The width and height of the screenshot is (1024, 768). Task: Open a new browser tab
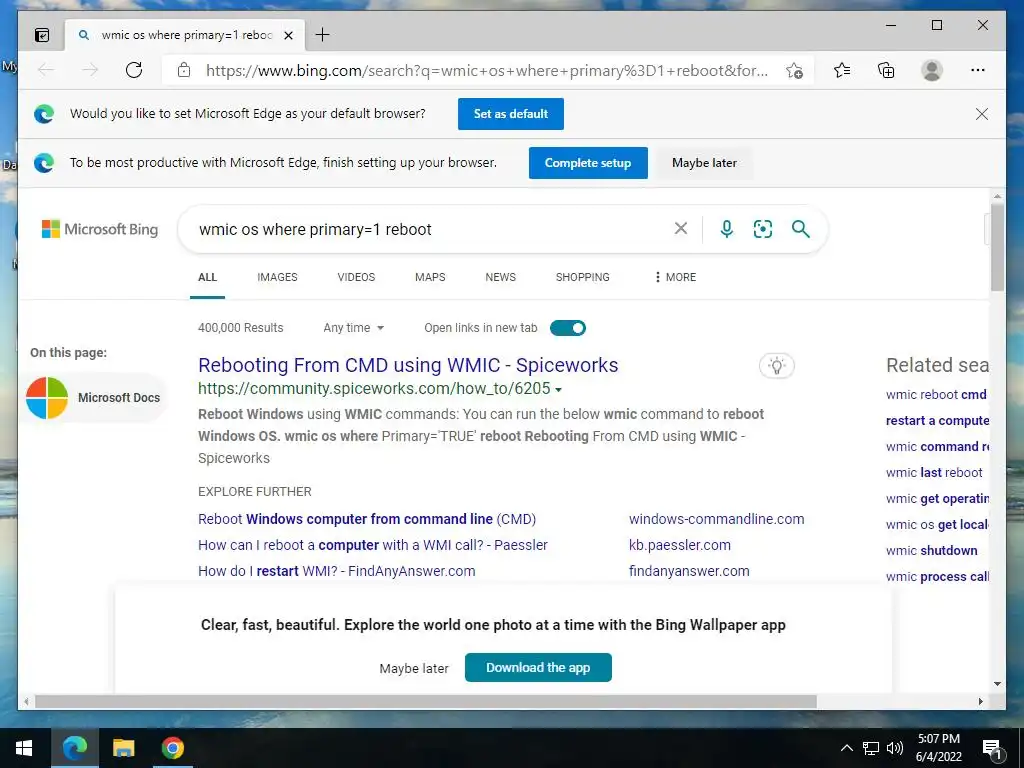[x=323, y=35]
